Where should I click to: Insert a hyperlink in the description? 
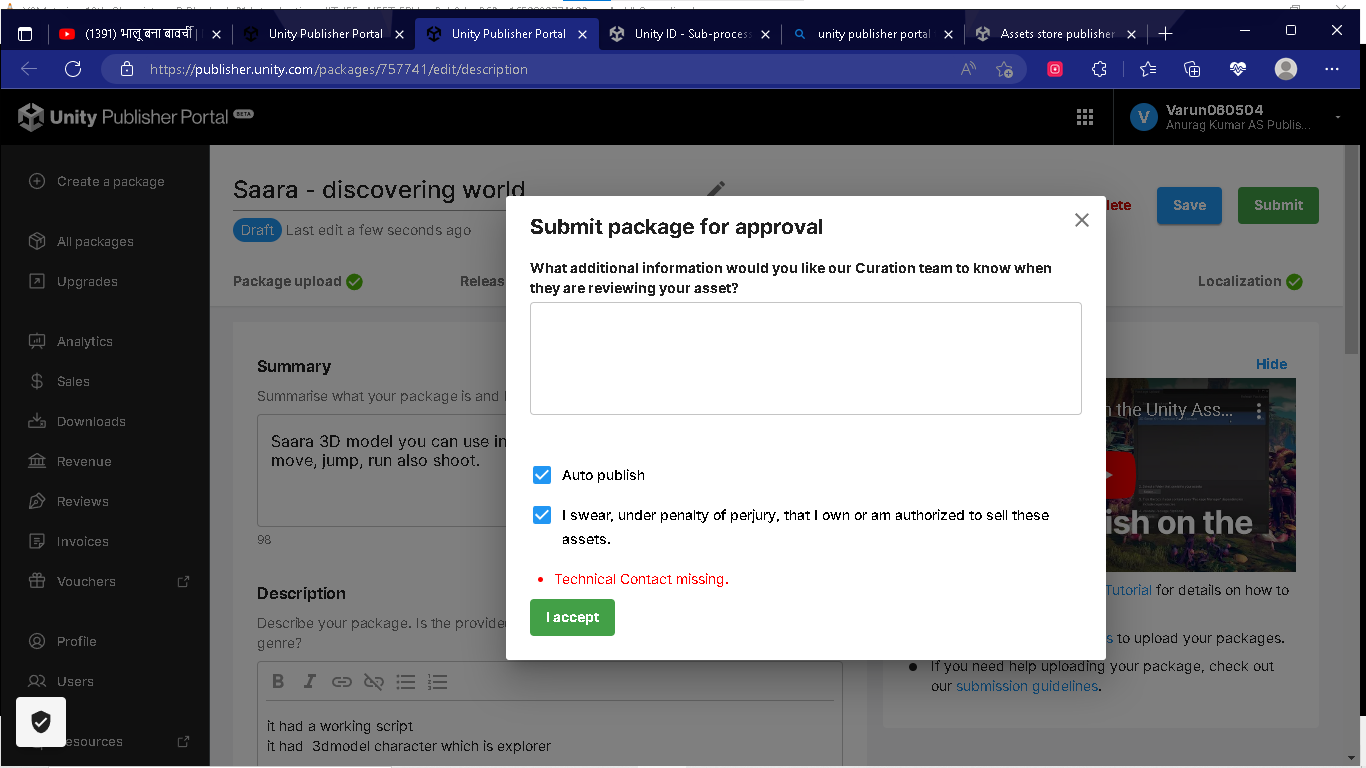pos(341,681)
